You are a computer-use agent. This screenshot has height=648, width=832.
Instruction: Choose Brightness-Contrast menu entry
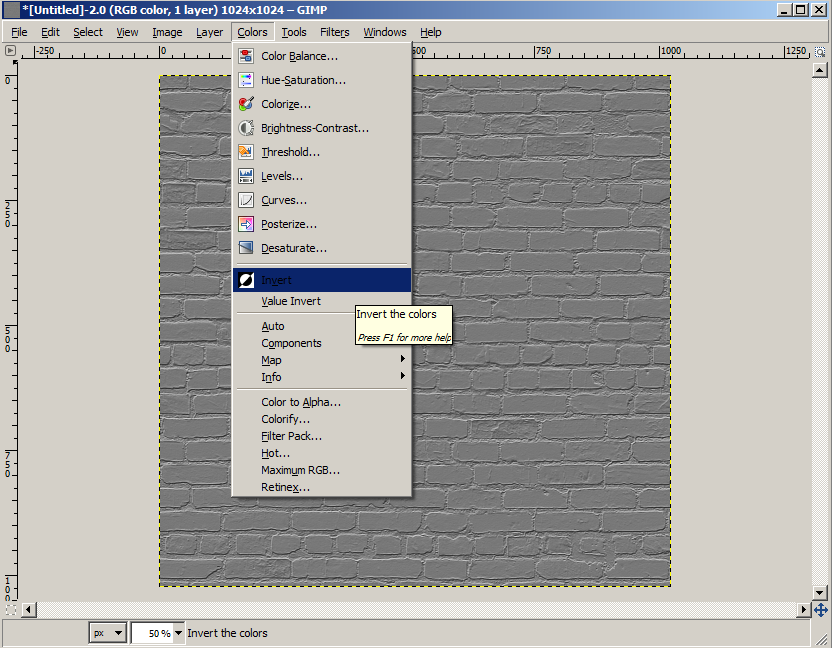tap(322, 128)
